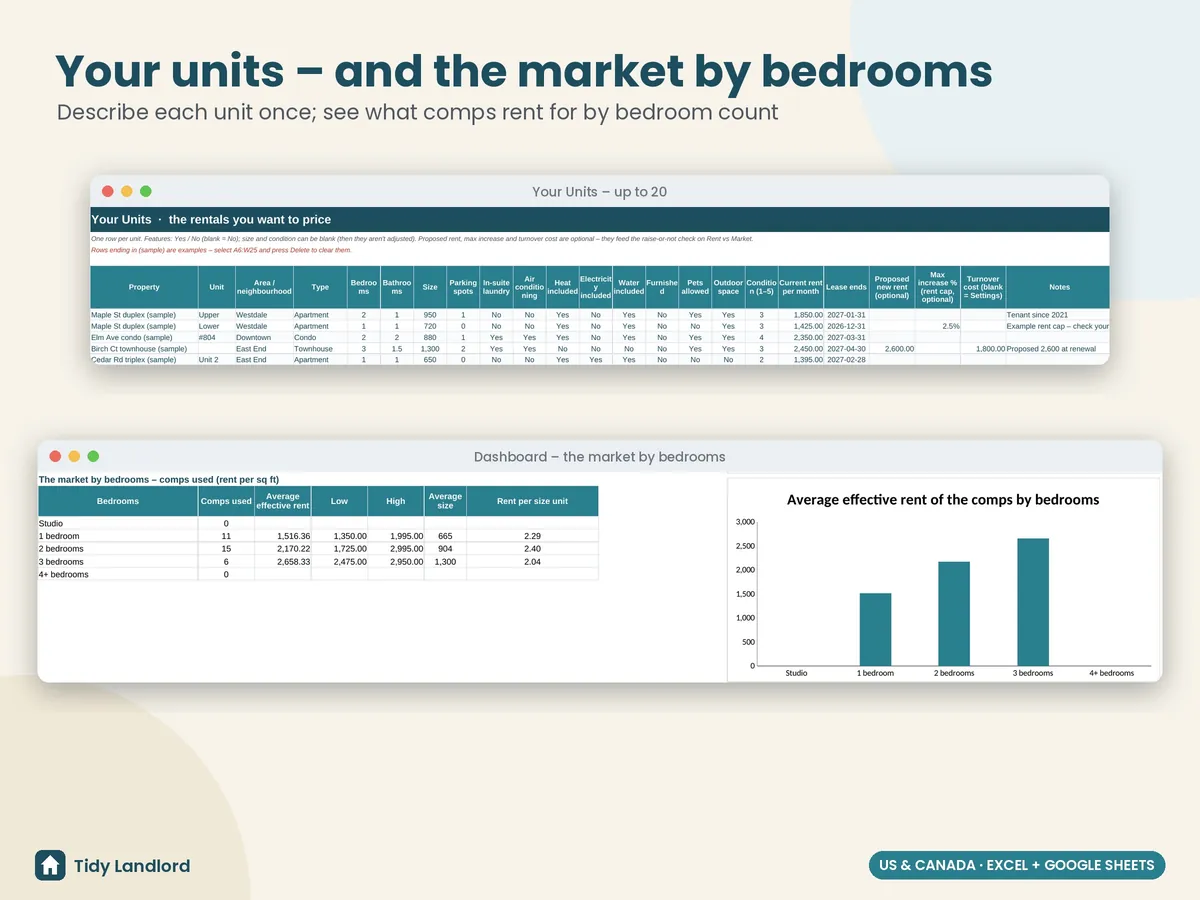Select the 2.29 rent per size cell
The height and width of the screenshot is (900, 1200).
click(x=532, y=536)
